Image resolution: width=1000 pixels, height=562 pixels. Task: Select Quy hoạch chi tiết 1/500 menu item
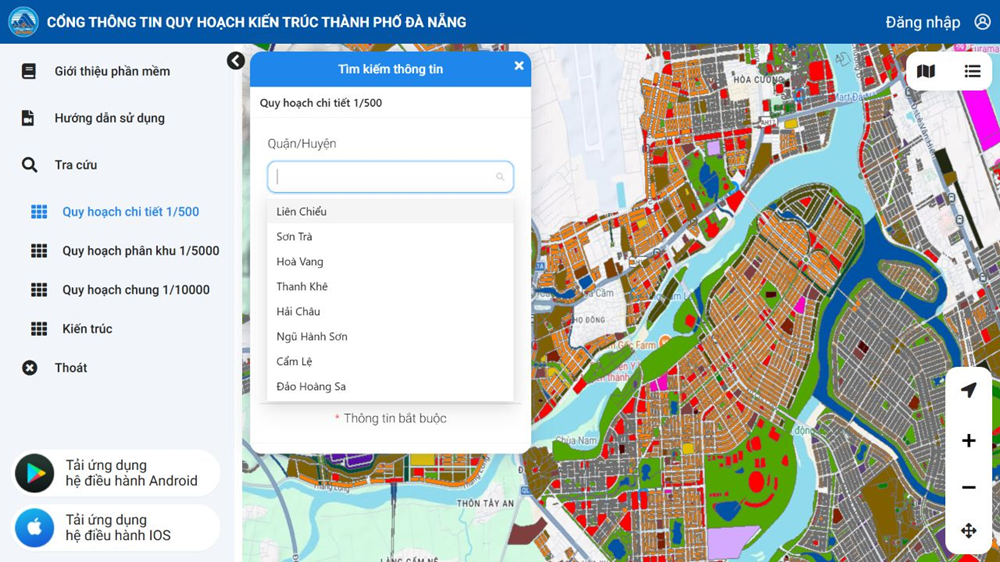click(131, 212)
